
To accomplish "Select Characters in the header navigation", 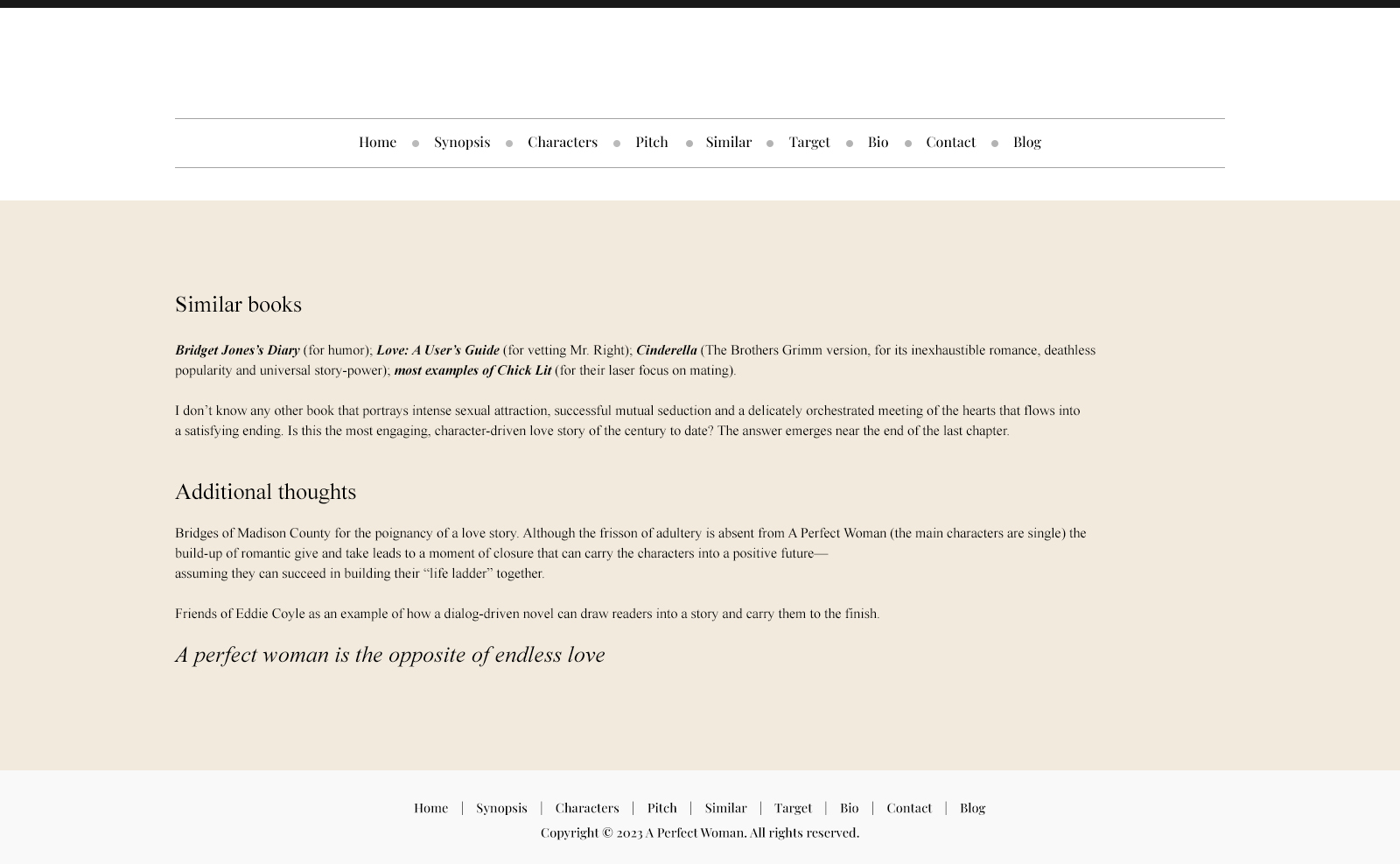I will point(562,142).
